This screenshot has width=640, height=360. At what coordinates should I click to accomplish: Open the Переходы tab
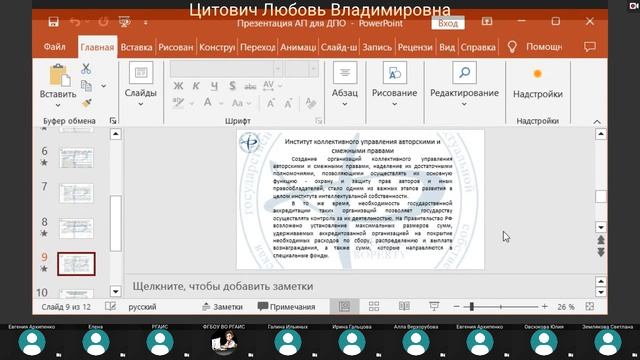tap(258, 47)
